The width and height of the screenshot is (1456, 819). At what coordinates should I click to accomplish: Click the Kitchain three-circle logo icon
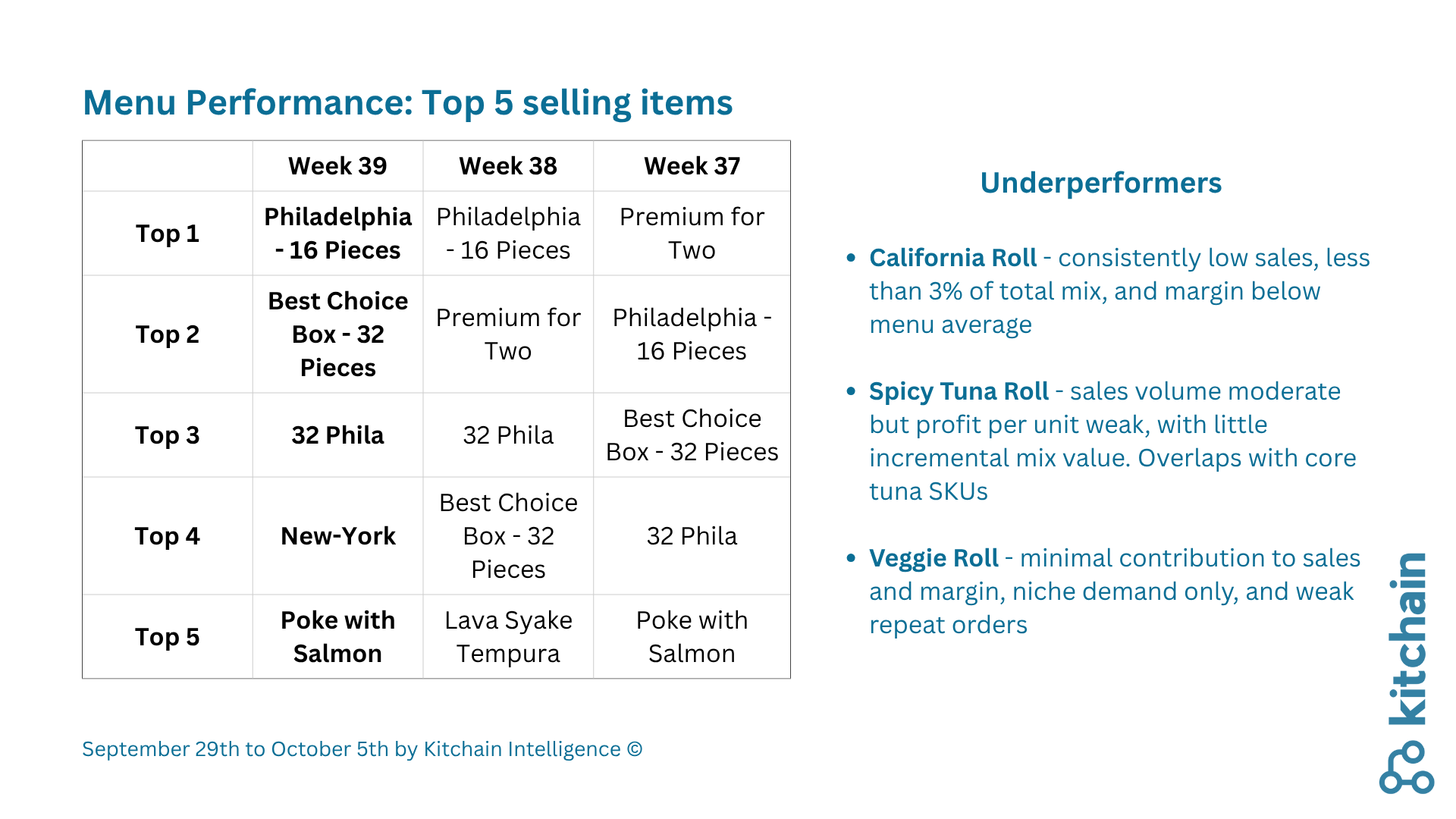click(1407, 767)
